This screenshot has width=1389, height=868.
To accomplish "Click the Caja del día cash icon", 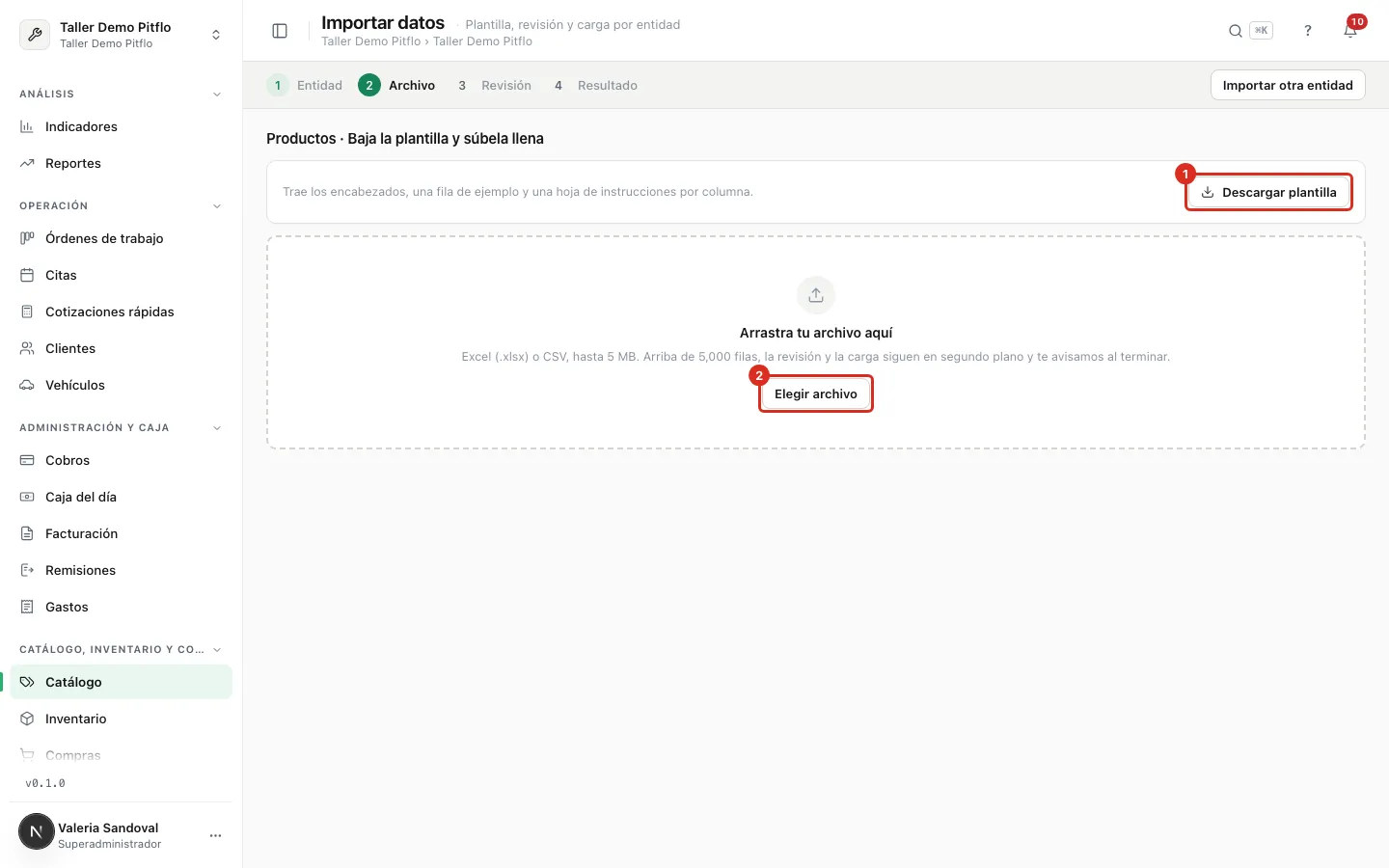I will (x=27, y=497).
